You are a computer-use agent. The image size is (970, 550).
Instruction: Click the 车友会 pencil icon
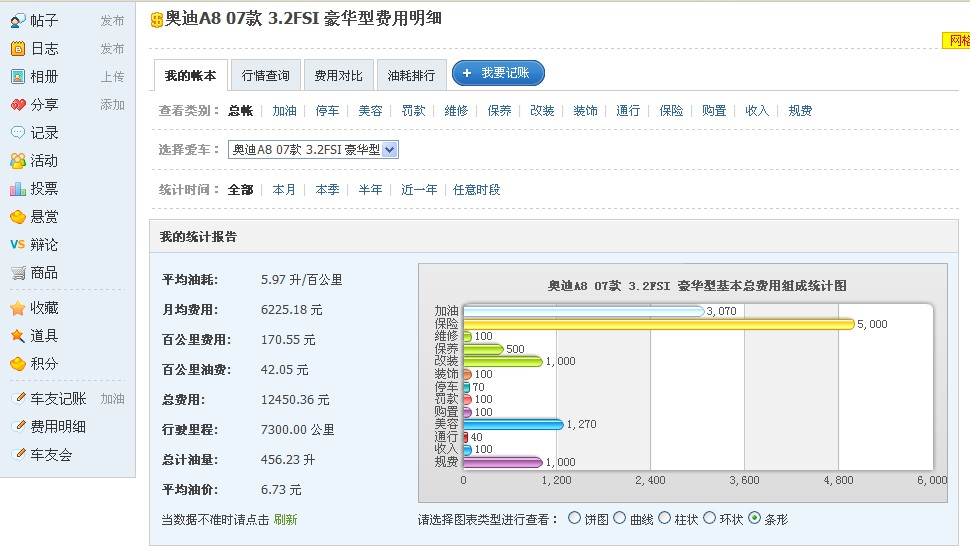coord(19,454)
